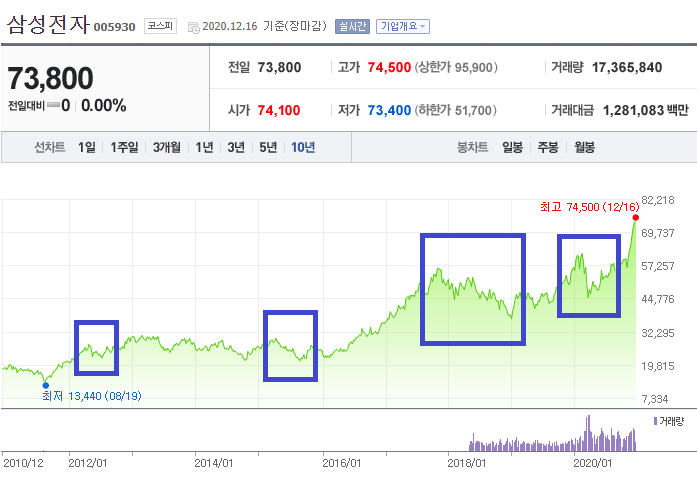Click the 2020/01 axis label
This screenshot has width=697, height=485.
pos(593,463)
